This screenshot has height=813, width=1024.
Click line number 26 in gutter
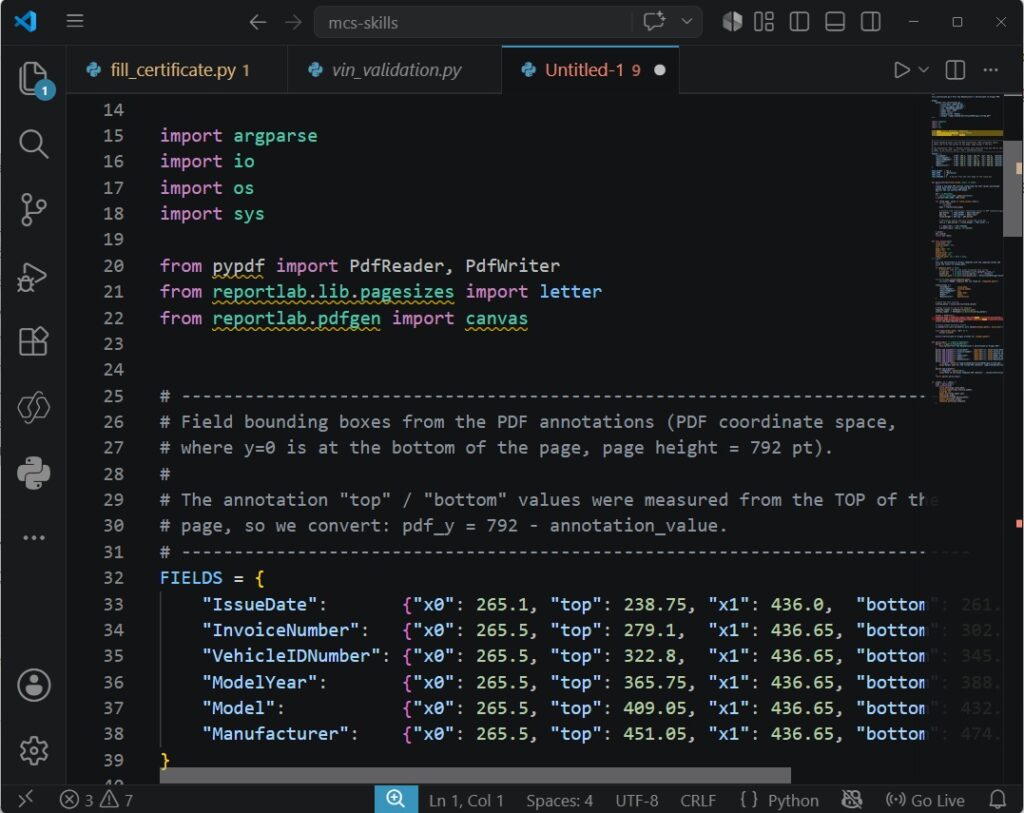coord(113,422)
